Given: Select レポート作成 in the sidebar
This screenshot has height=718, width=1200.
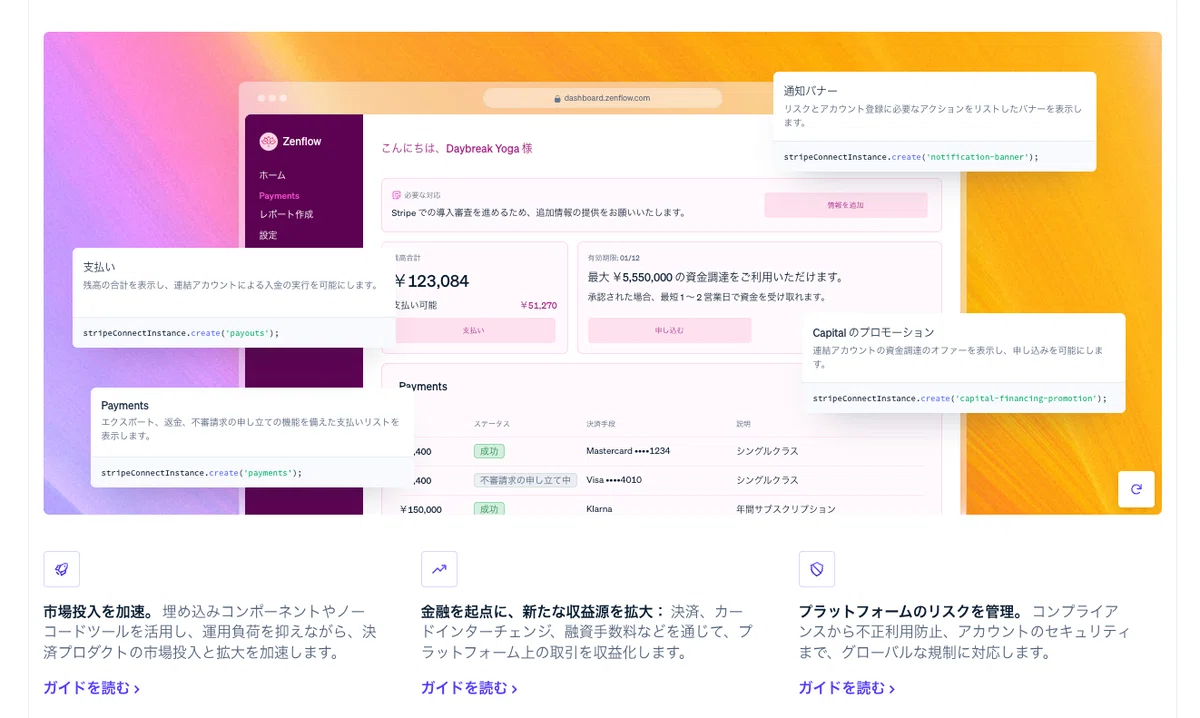Looking at the screenshot, I should (286, 214).
